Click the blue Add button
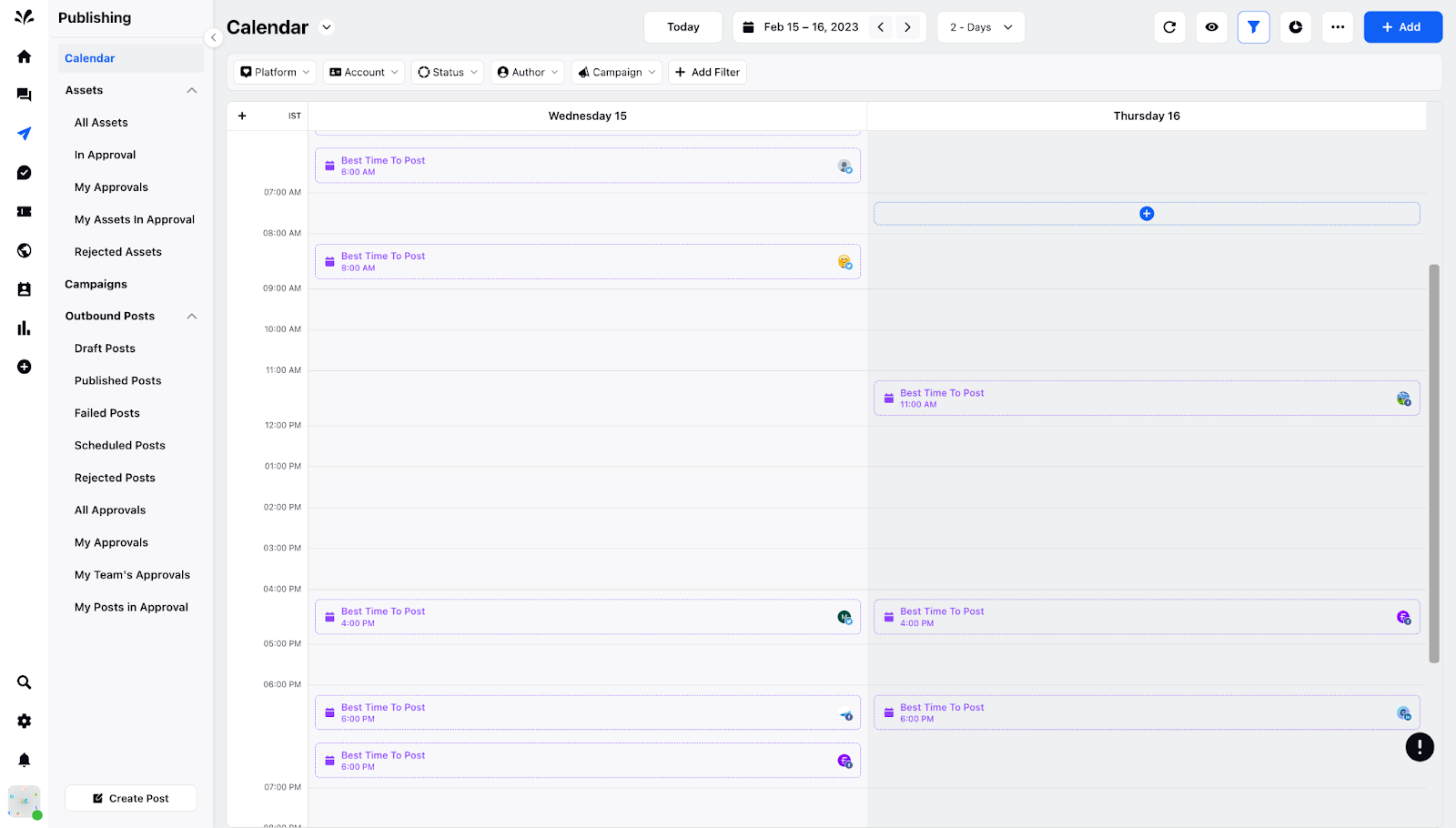 [x=1402, y=27]
